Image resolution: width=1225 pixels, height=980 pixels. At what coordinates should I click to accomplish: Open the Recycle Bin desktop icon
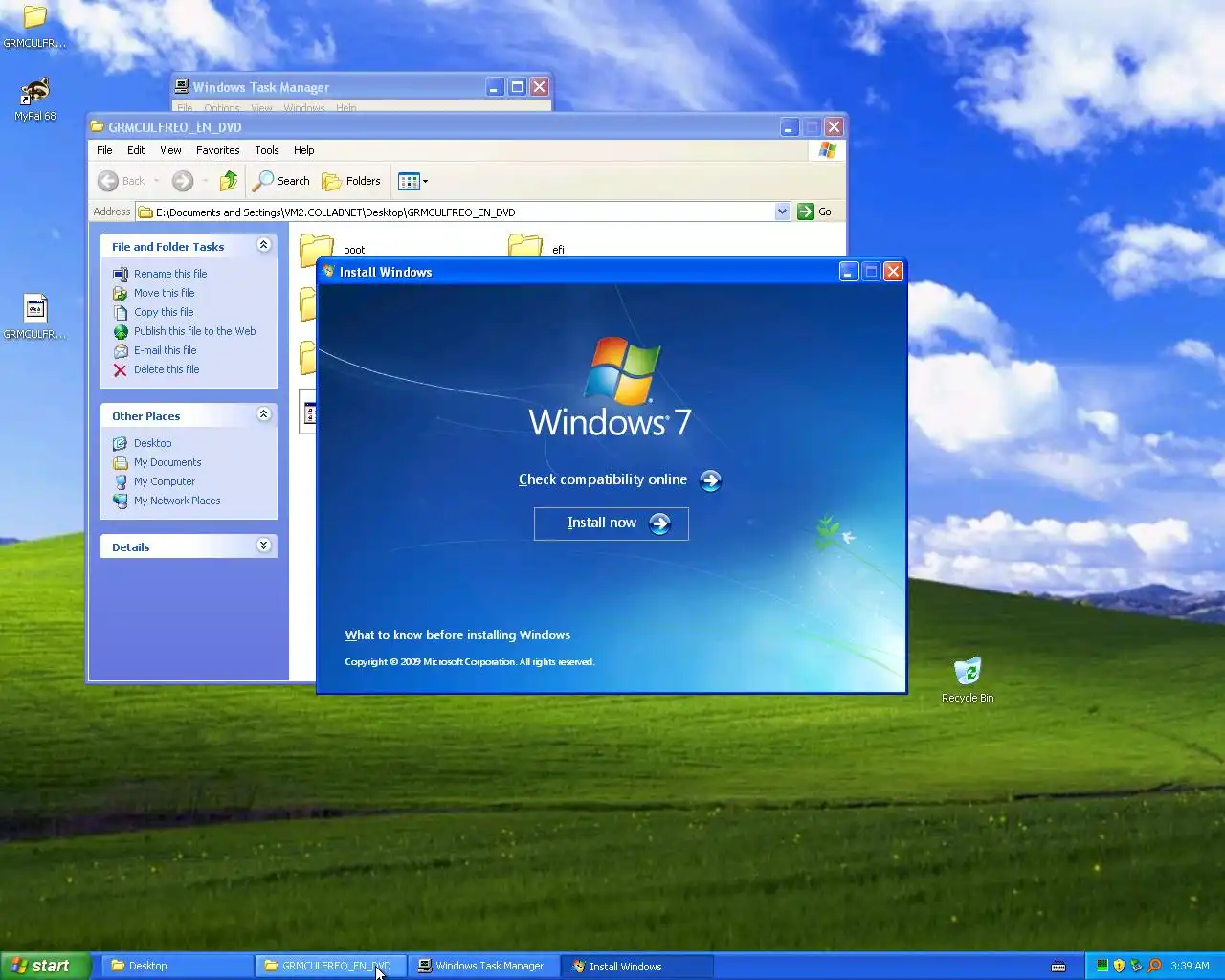[x=968, y=679]
